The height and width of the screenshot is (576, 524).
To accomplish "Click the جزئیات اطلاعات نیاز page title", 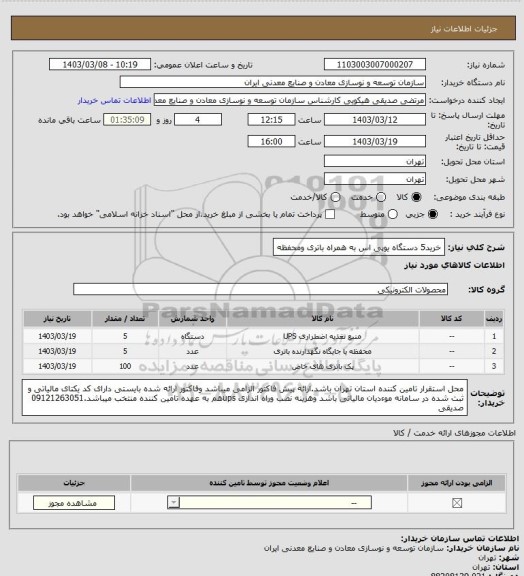I will click(x=464, y=29).
